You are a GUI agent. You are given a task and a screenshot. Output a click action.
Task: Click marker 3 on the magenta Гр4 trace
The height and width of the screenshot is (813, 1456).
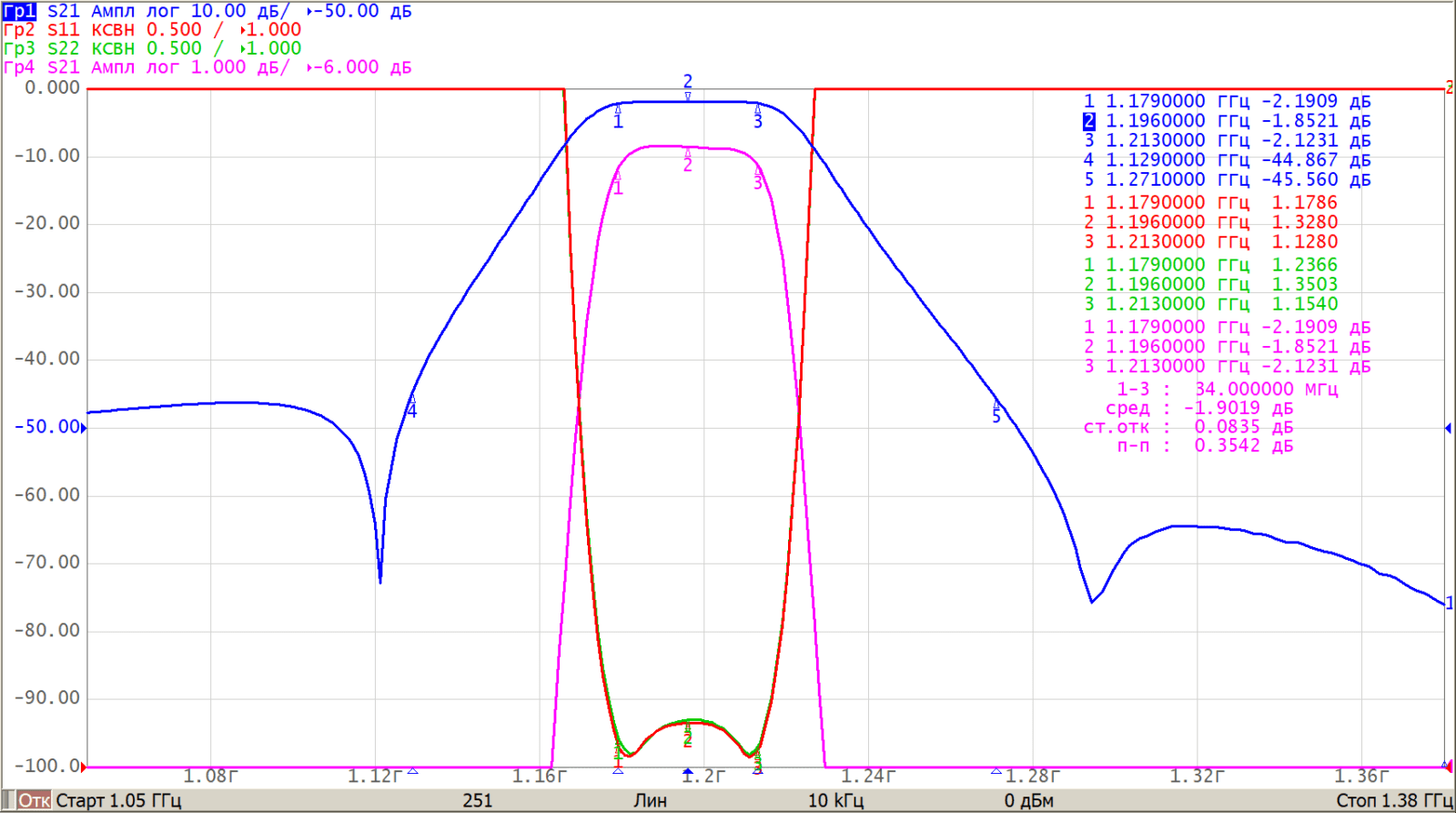(x=758, y=173)
